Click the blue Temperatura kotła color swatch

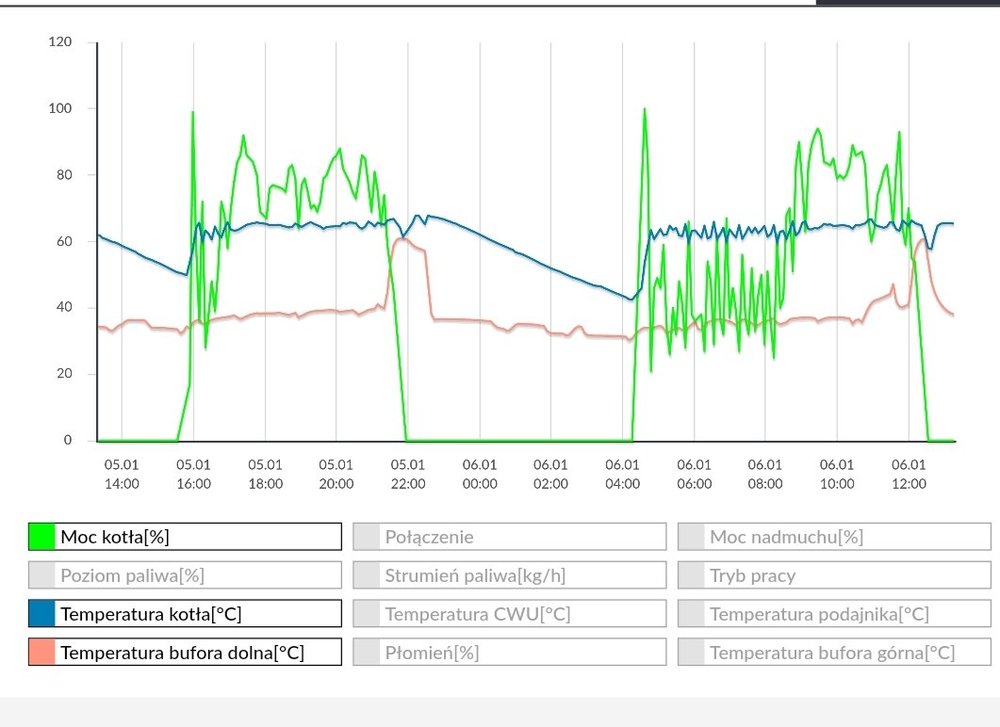coord(42,614)
